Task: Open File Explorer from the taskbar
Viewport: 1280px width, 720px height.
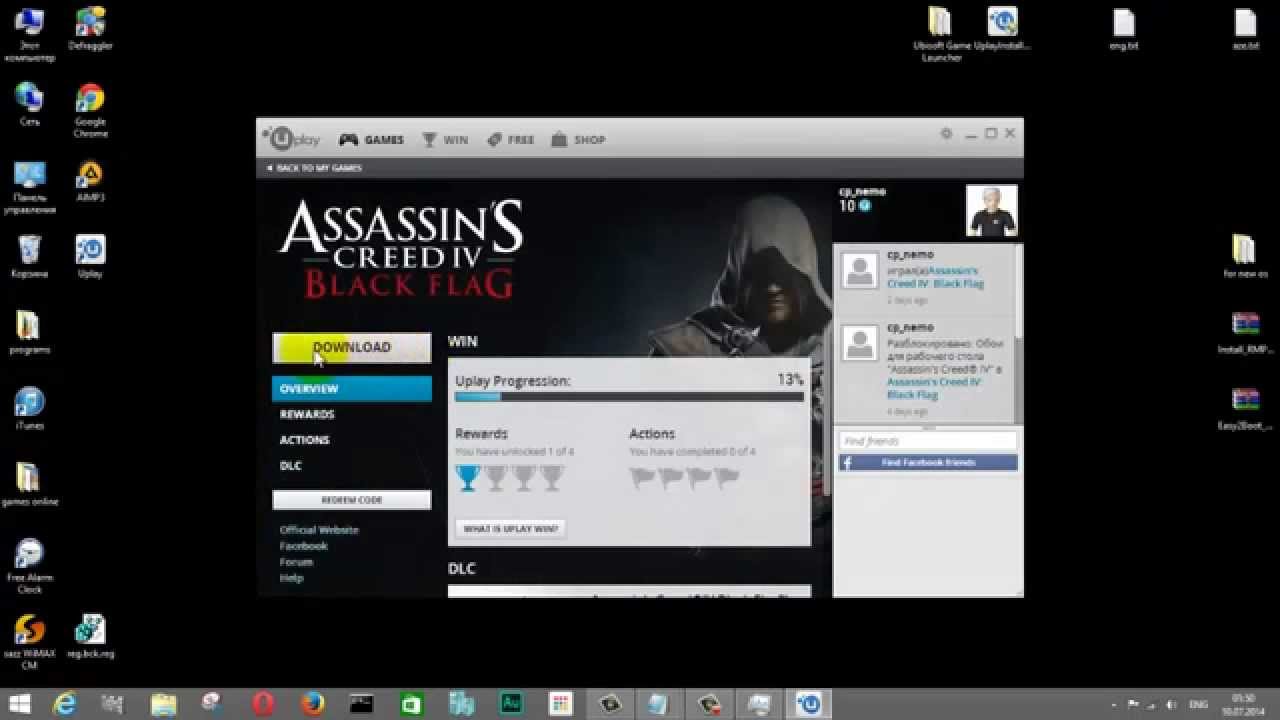Action: point(164,704)
